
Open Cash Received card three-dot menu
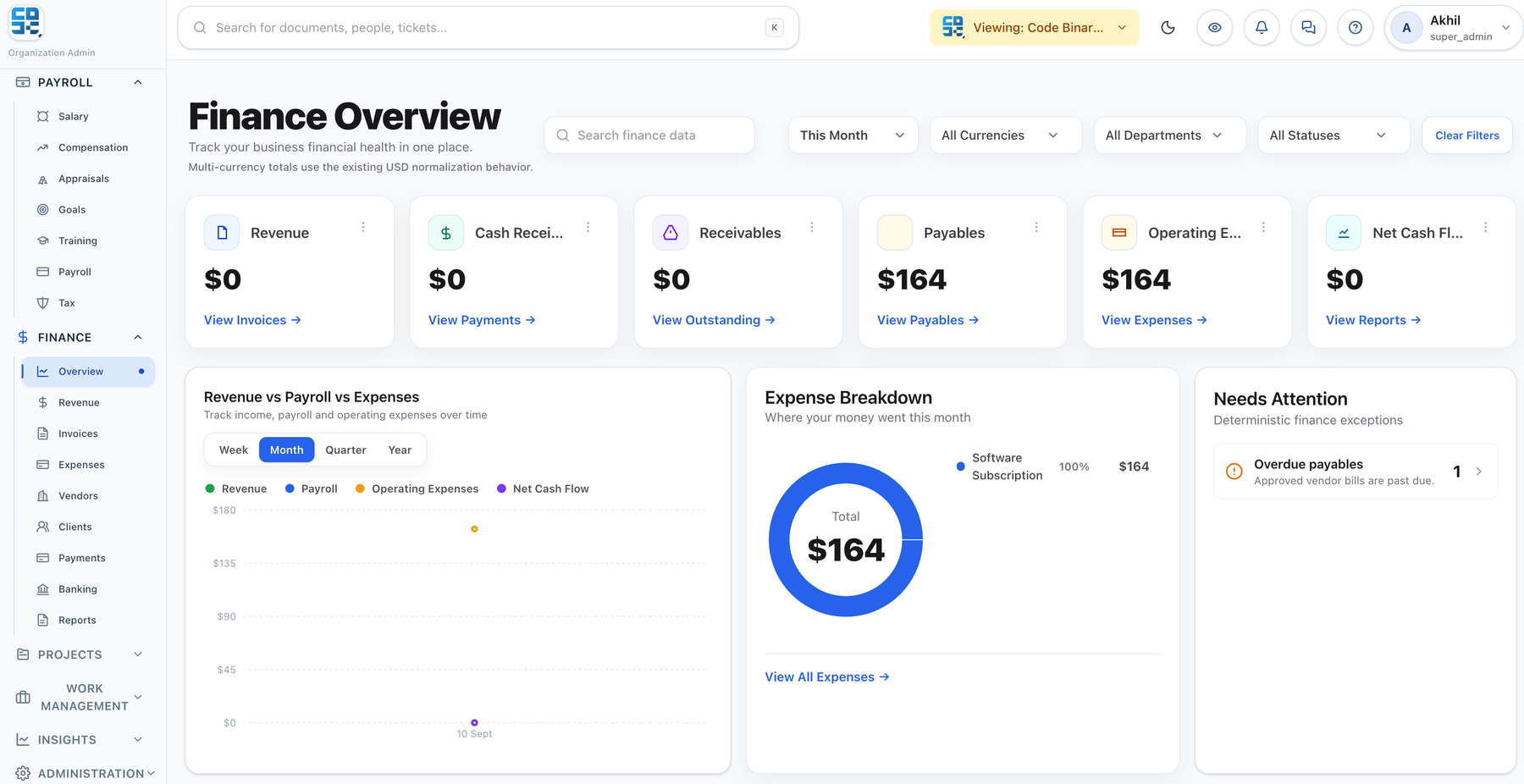pos(588,228)
